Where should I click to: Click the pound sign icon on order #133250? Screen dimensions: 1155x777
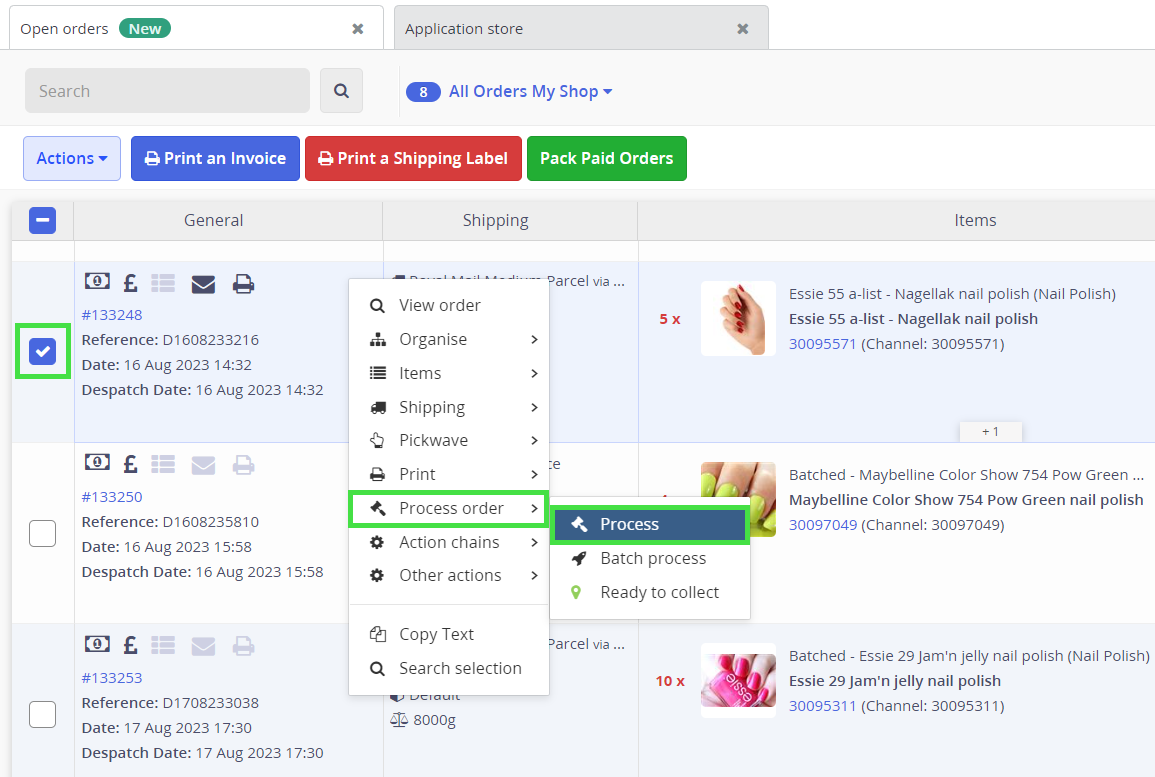point(130,465)
